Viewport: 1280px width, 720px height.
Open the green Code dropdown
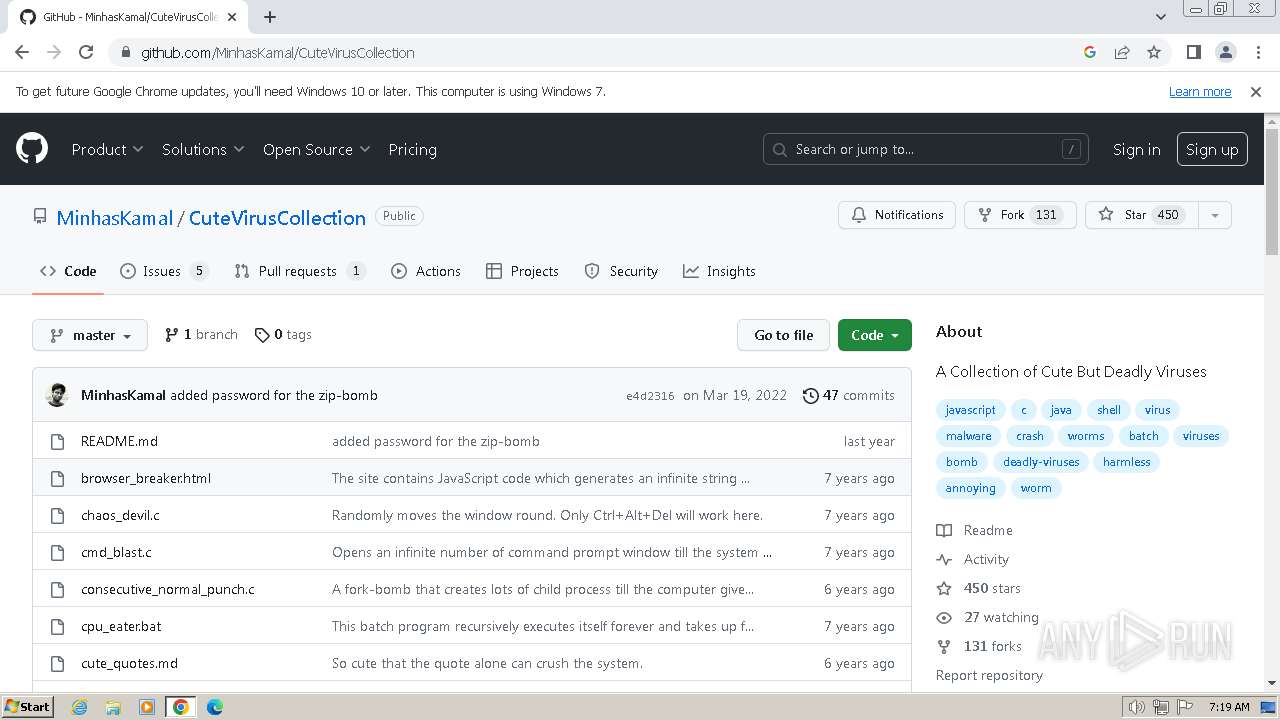pyautogui.click(x=875, y=335)
